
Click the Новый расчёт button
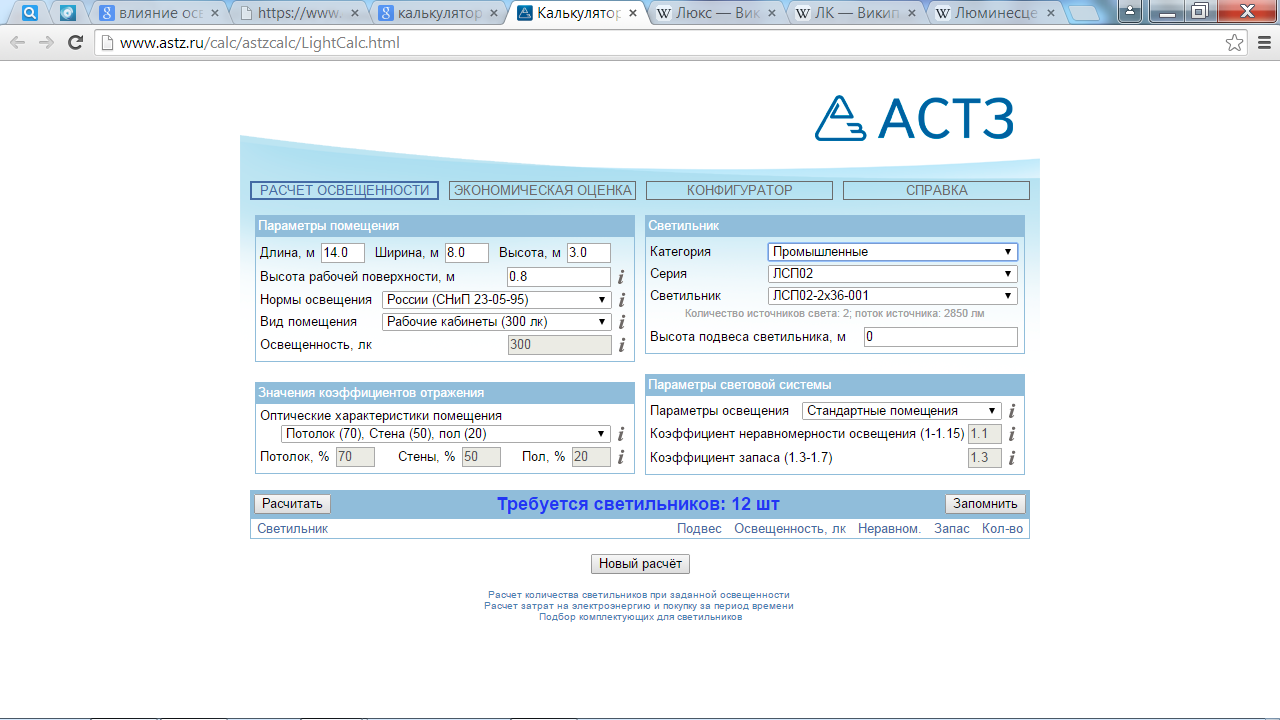point(640,564)
